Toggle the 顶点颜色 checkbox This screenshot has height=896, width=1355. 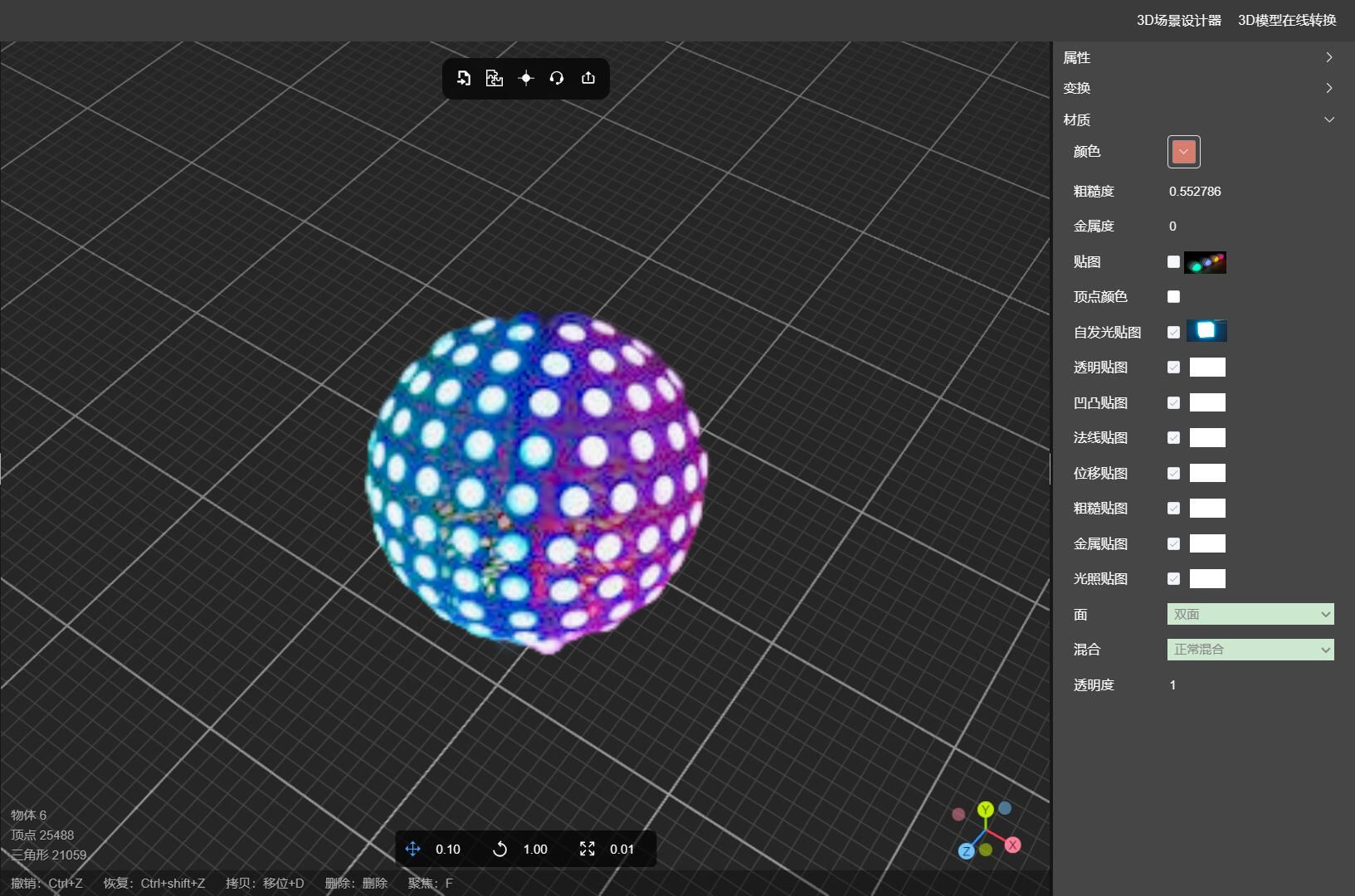1173,296
